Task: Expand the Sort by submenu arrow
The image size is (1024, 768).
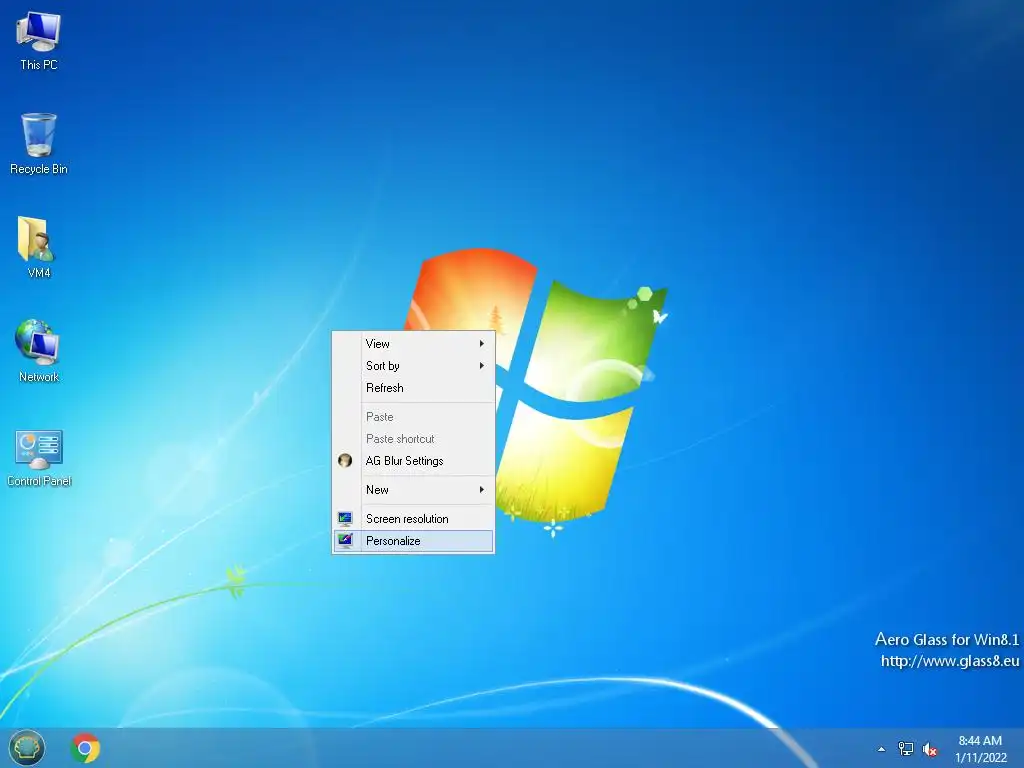Action: click(x=482, y=366)
